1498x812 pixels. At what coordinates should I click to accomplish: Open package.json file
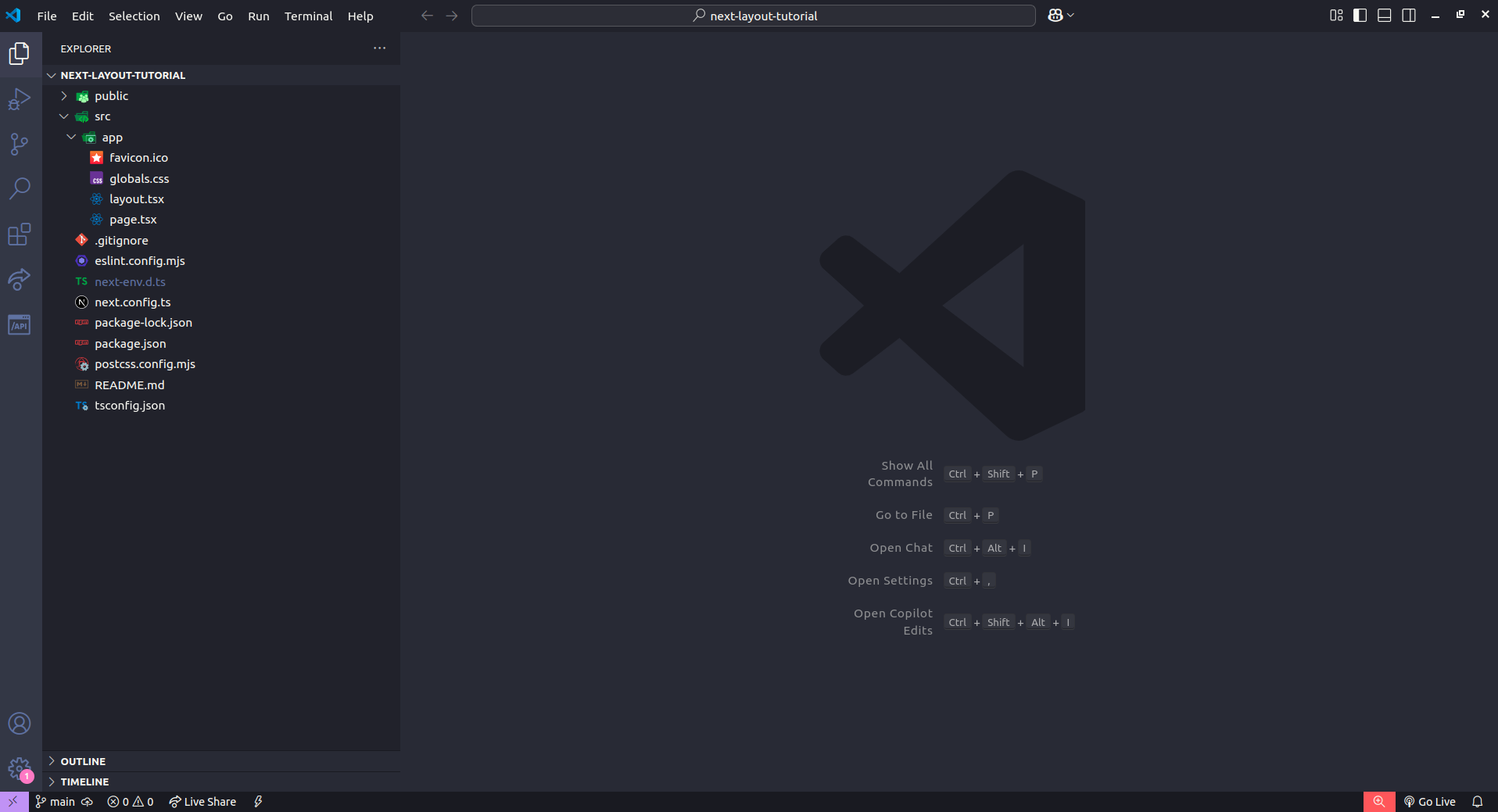(x=222, y=344)
